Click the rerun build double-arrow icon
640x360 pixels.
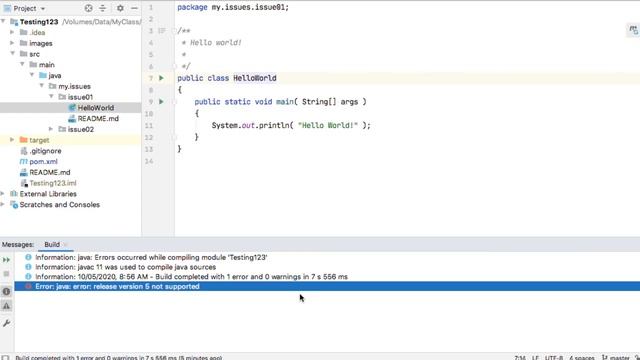point(6,260)
